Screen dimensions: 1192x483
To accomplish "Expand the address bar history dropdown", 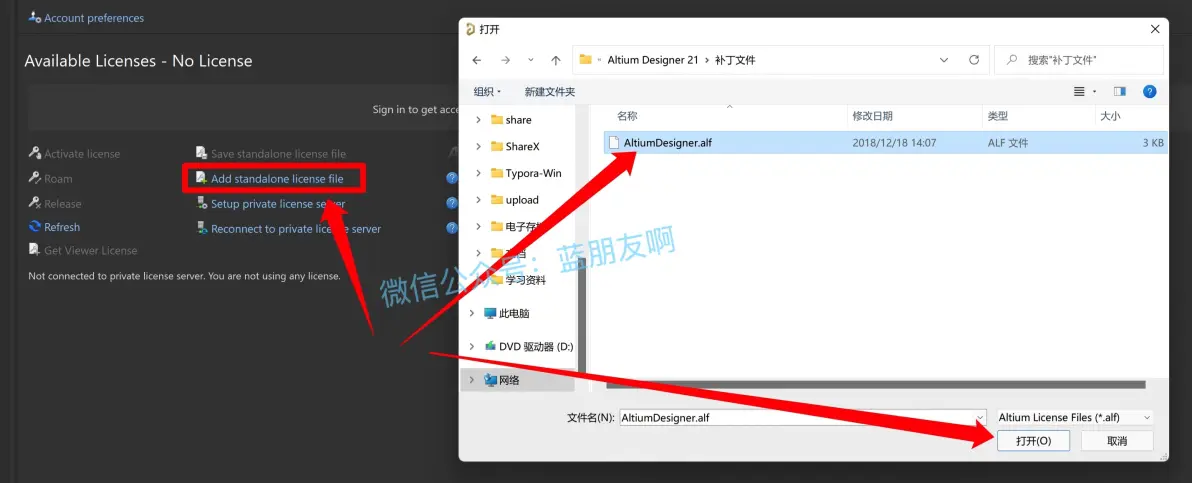I will tap(943, 60).
